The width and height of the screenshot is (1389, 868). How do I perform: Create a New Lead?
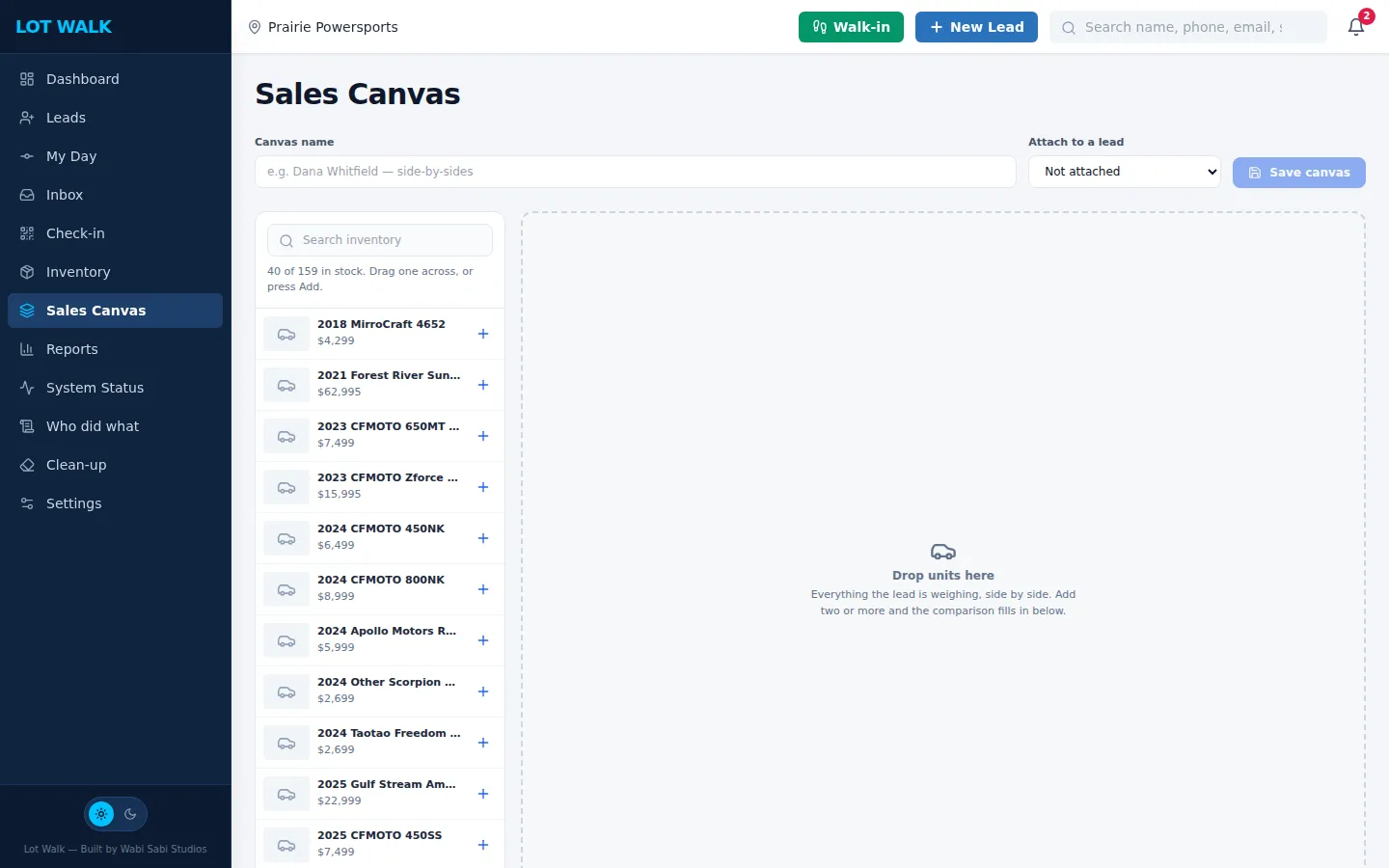[x=976, y=27]
